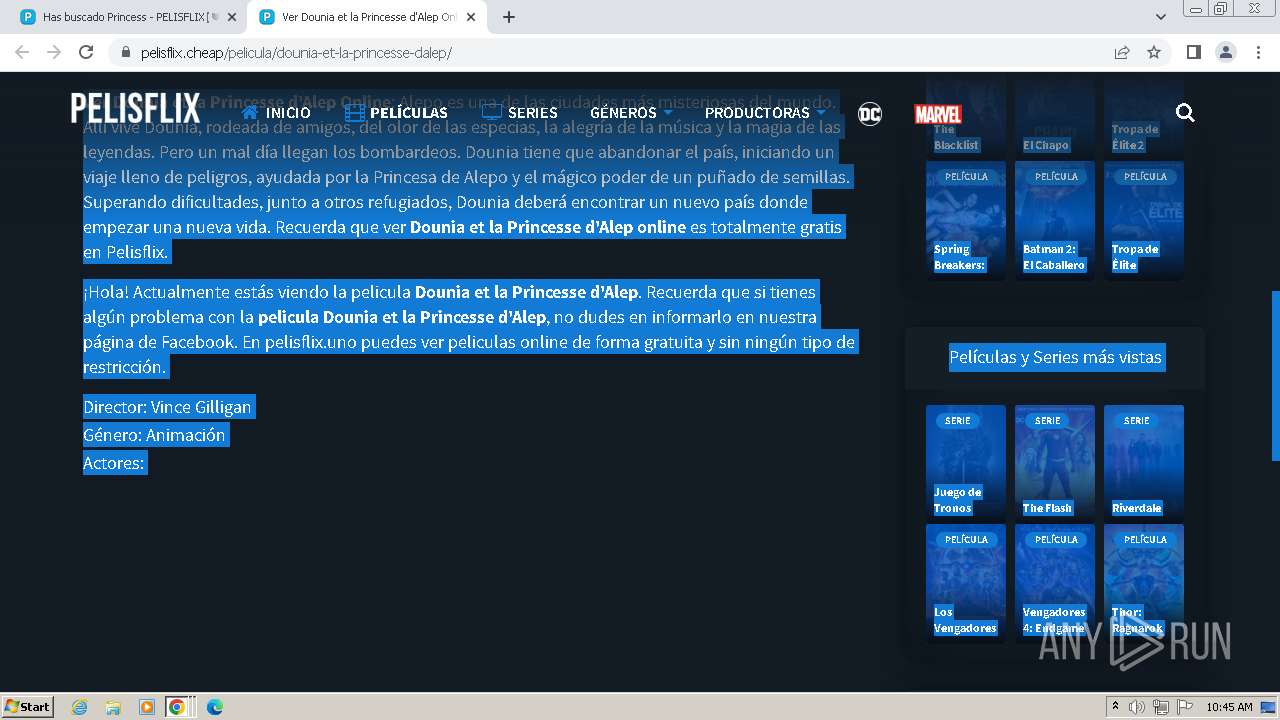This screenshot has height=720, width=1280.
Task: Open the Chrome profile avatar
Action: tap(1225, 52)
